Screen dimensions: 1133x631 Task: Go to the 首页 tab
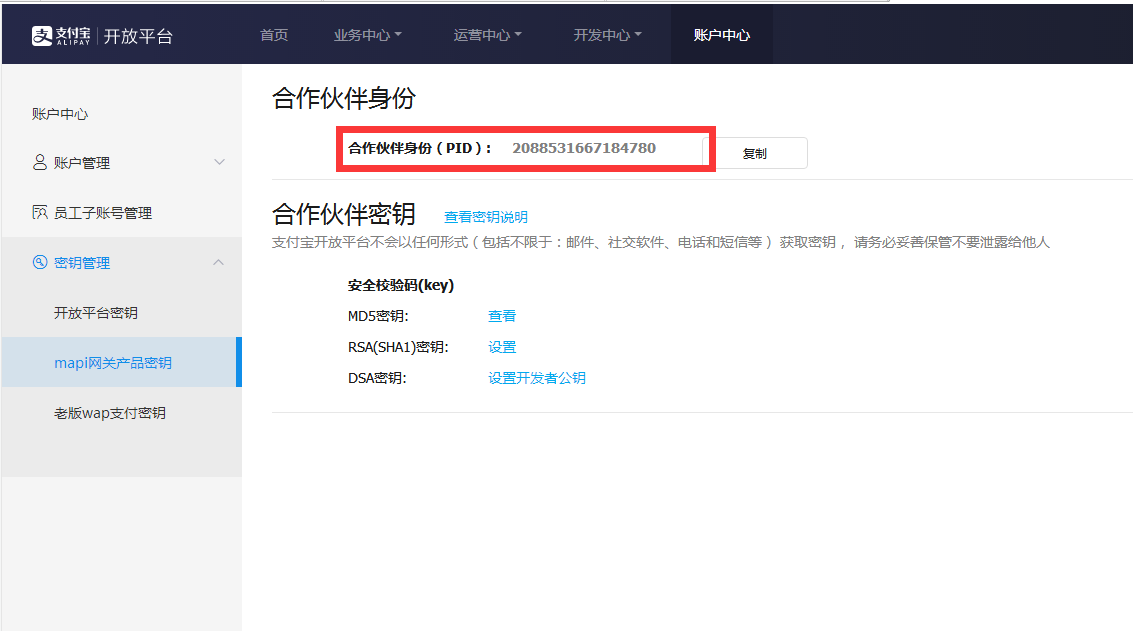coord(274,35)
